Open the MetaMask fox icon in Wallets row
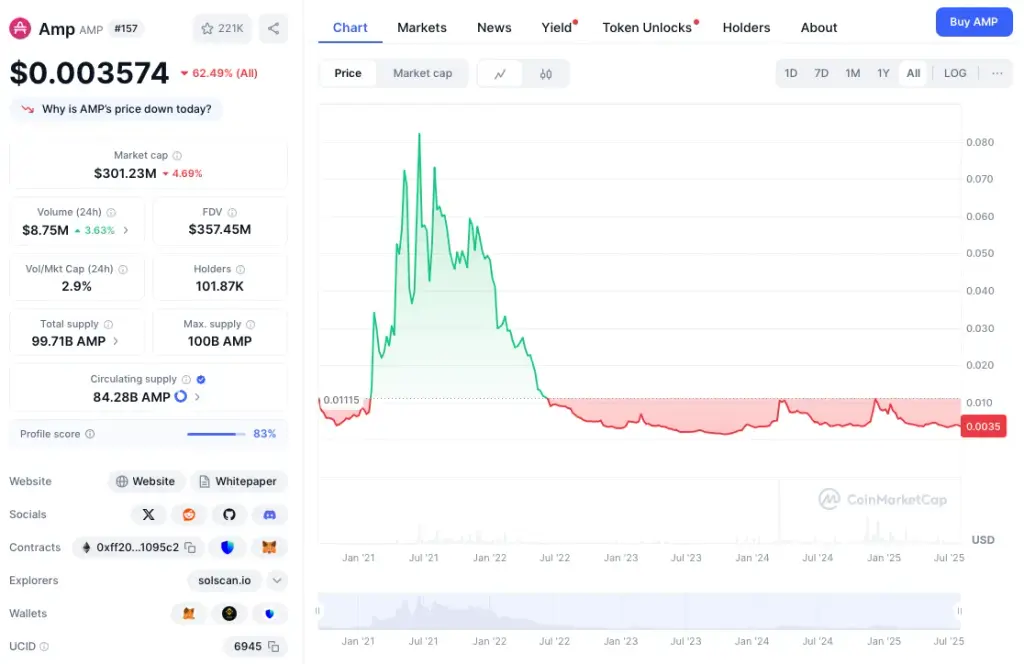 click(x=189, y=613)
